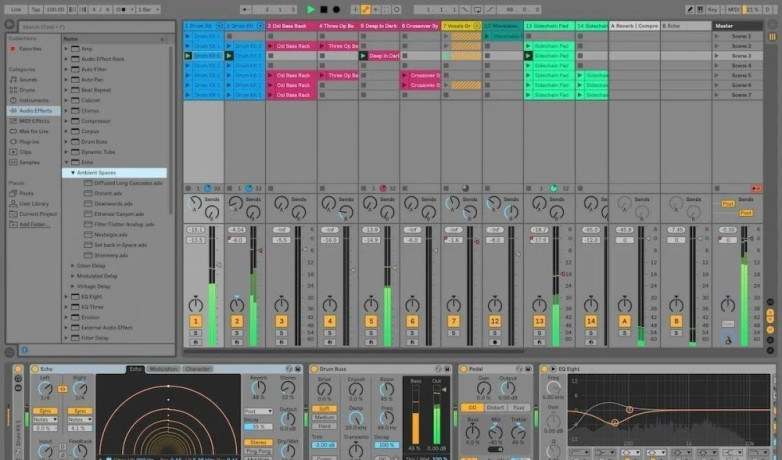Launch Scene 1 in the Master track

tap(717, 36)
